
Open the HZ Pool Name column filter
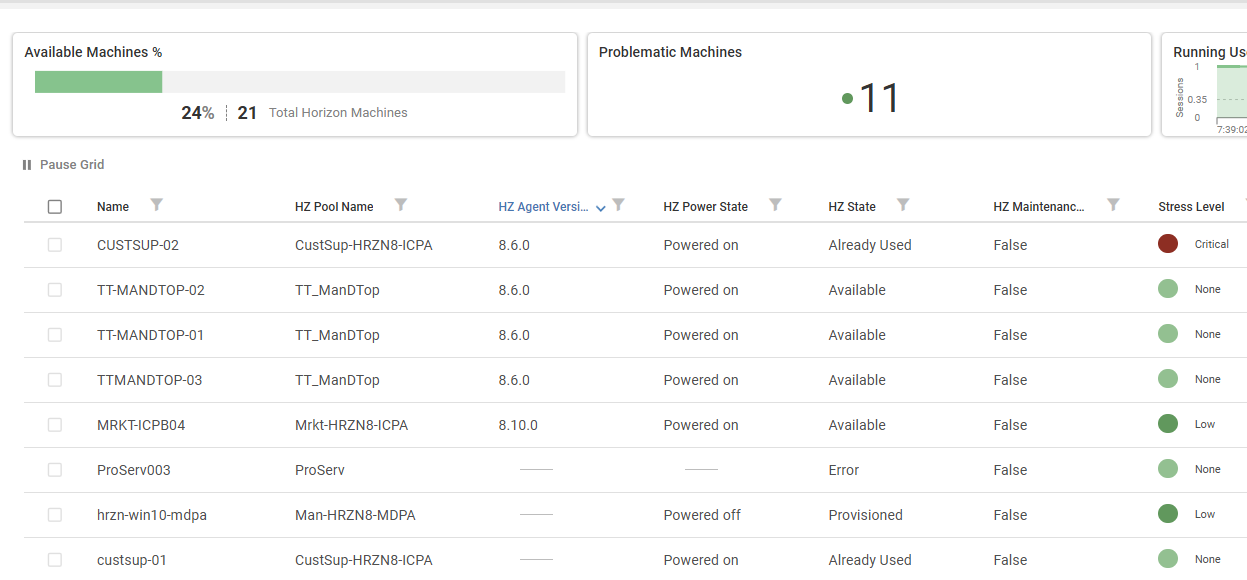click(x=400, y=205)
